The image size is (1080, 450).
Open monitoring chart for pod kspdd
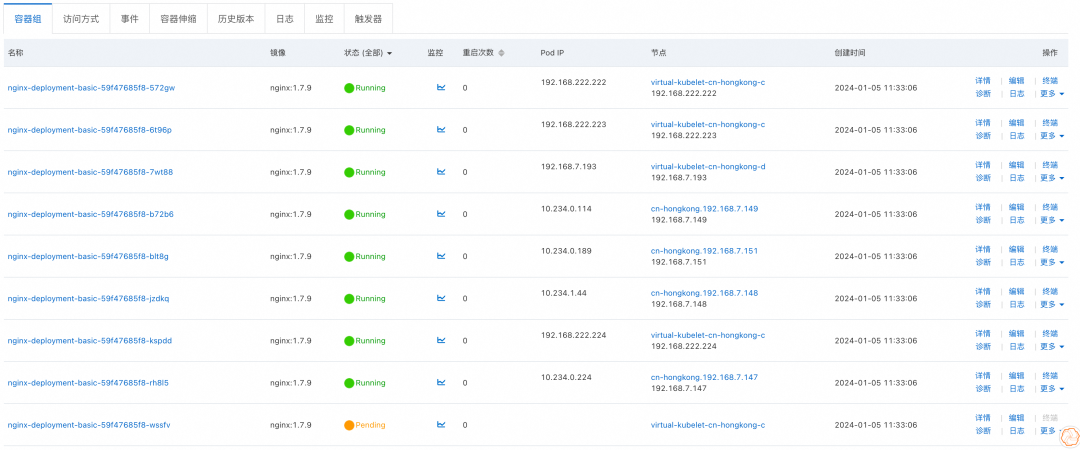click(x=441, y=340)
